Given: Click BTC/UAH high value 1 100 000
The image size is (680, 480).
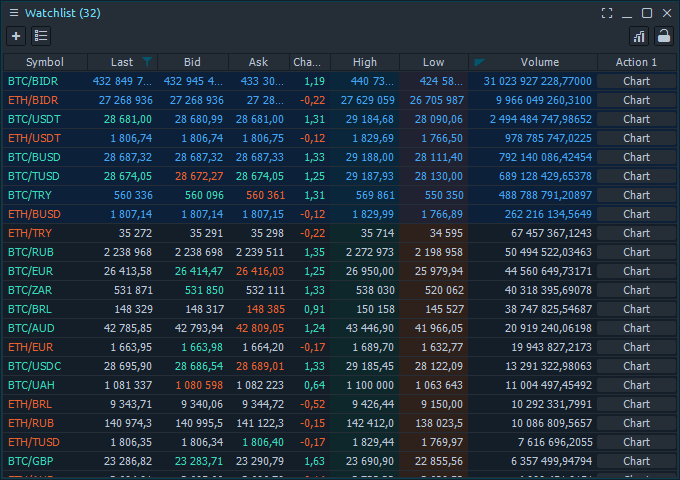Looking at the screenshot, I should 370,385.
